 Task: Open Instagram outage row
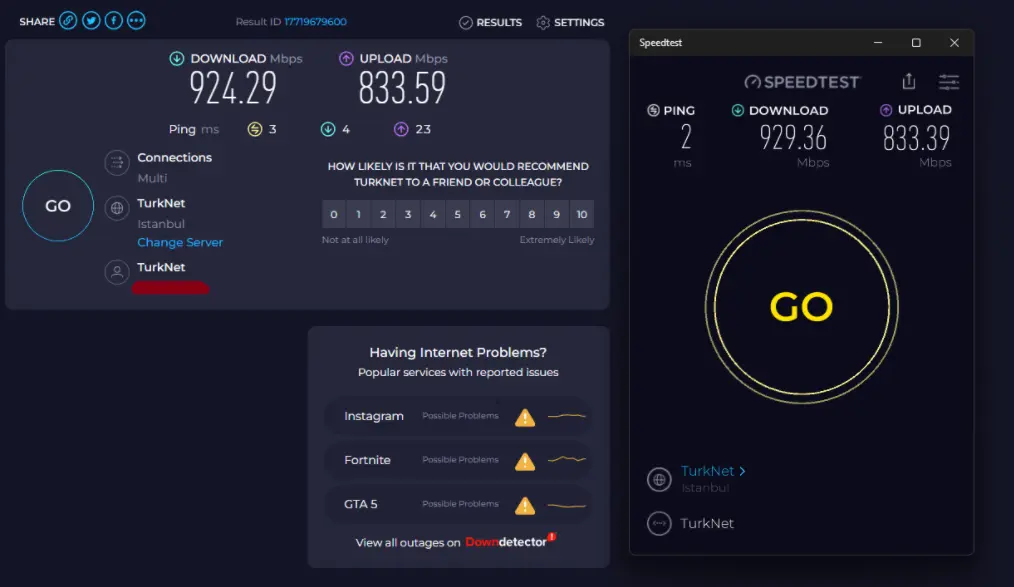point(458,416)
